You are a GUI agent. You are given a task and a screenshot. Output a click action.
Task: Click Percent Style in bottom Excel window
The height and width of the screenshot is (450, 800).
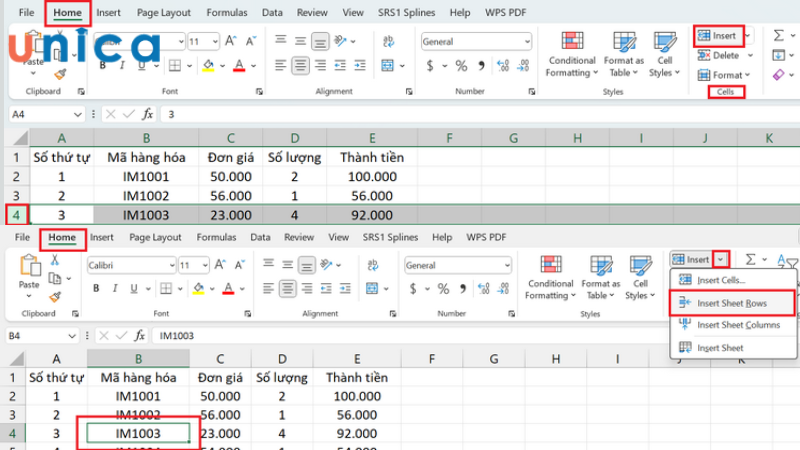[x=443, y=289]
